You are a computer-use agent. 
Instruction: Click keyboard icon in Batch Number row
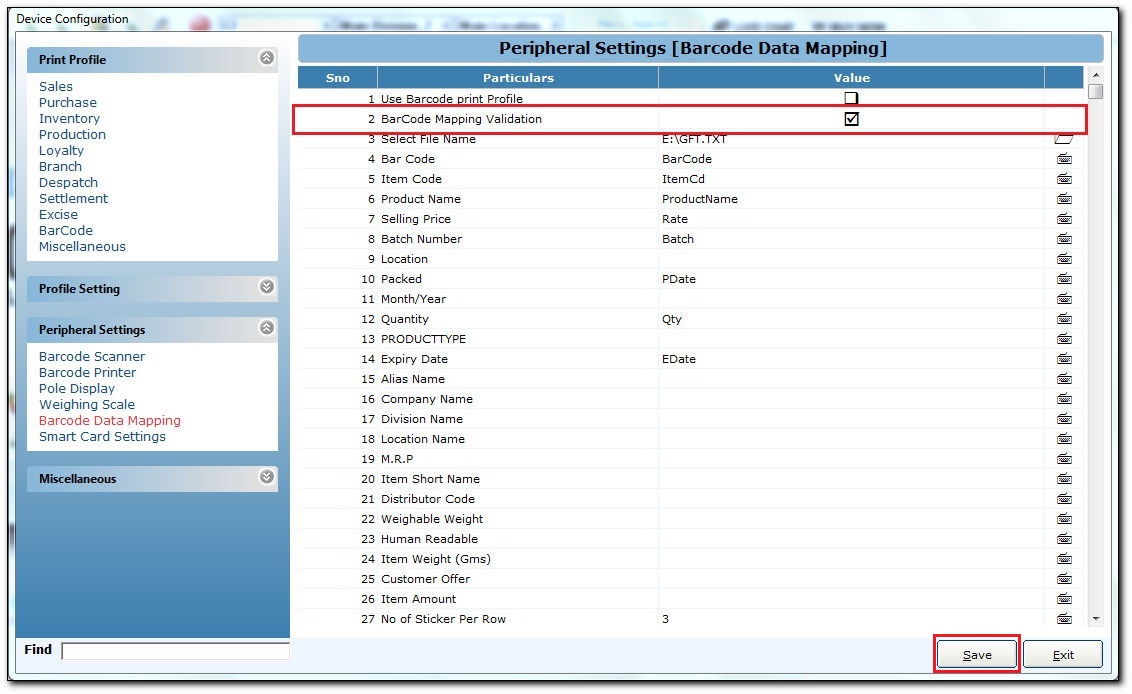[x=1064, y=239]
